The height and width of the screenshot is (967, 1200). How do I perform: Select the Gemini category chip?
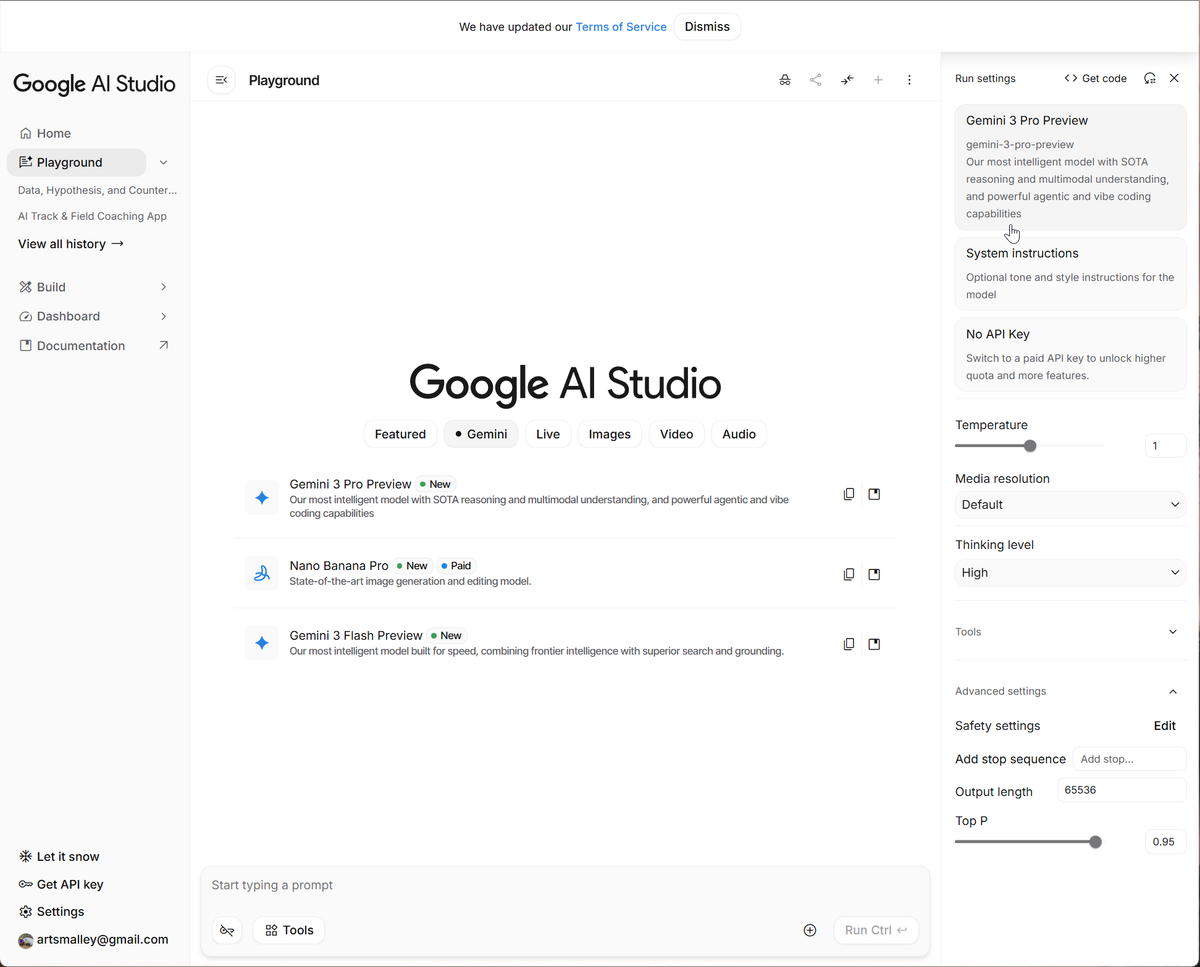click(x=481, y=434)
